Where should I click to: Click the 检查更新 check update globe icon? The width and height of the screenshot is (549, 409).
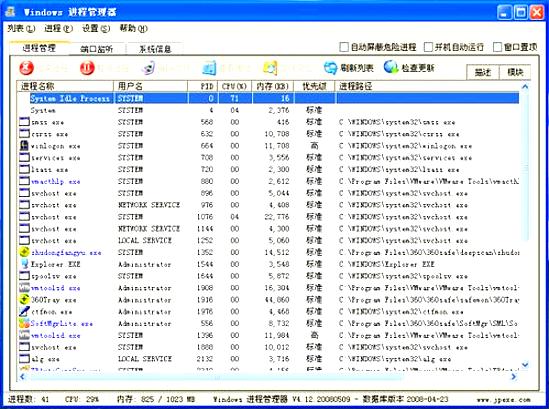pos(391,67)
